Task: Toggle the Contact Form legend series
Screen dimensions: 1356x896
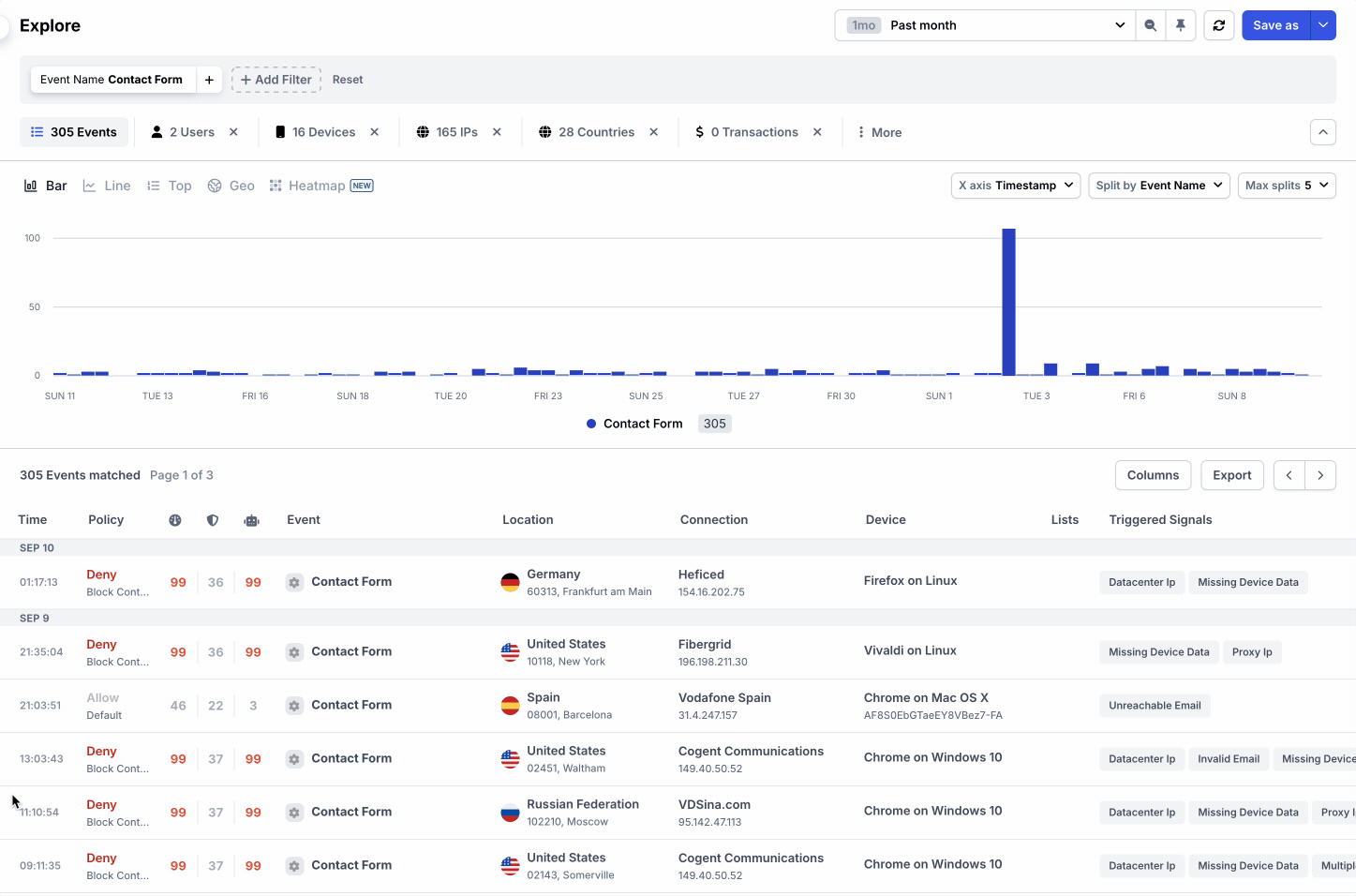Action: click(643, 424)
